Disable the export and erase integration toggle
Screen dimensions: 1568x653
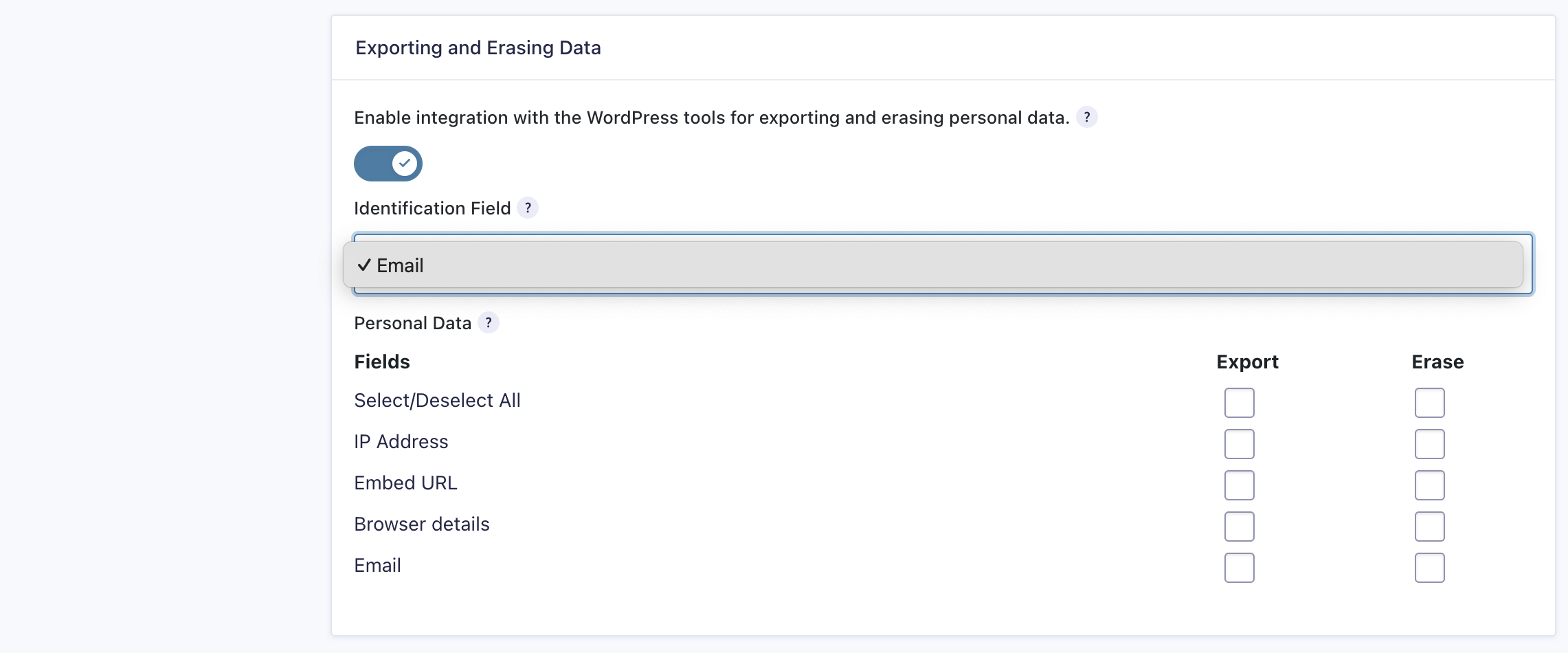click(388, 164)
